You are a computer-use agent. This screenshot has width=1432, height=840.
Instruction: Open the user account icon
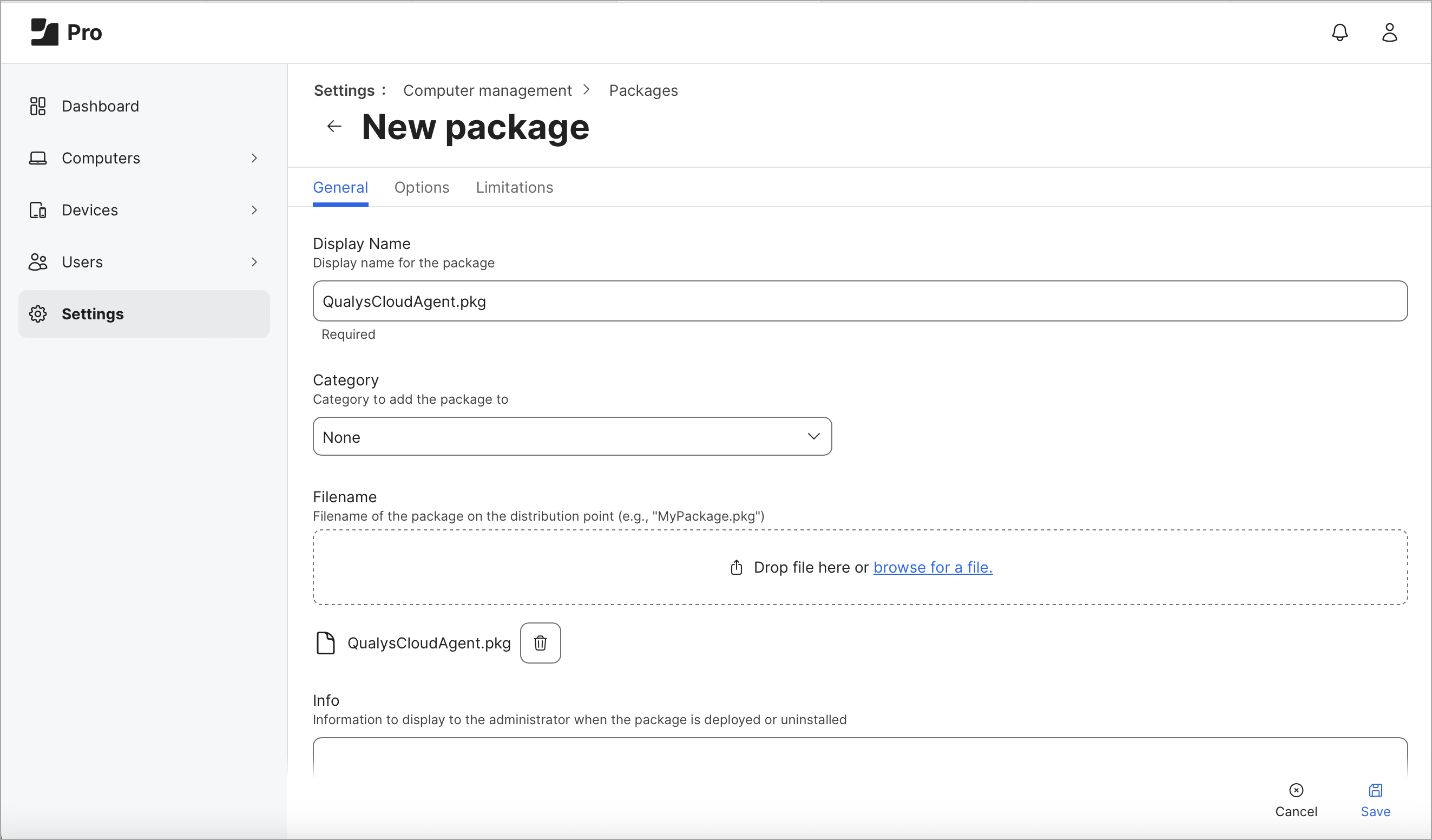tap(1389, 32)
